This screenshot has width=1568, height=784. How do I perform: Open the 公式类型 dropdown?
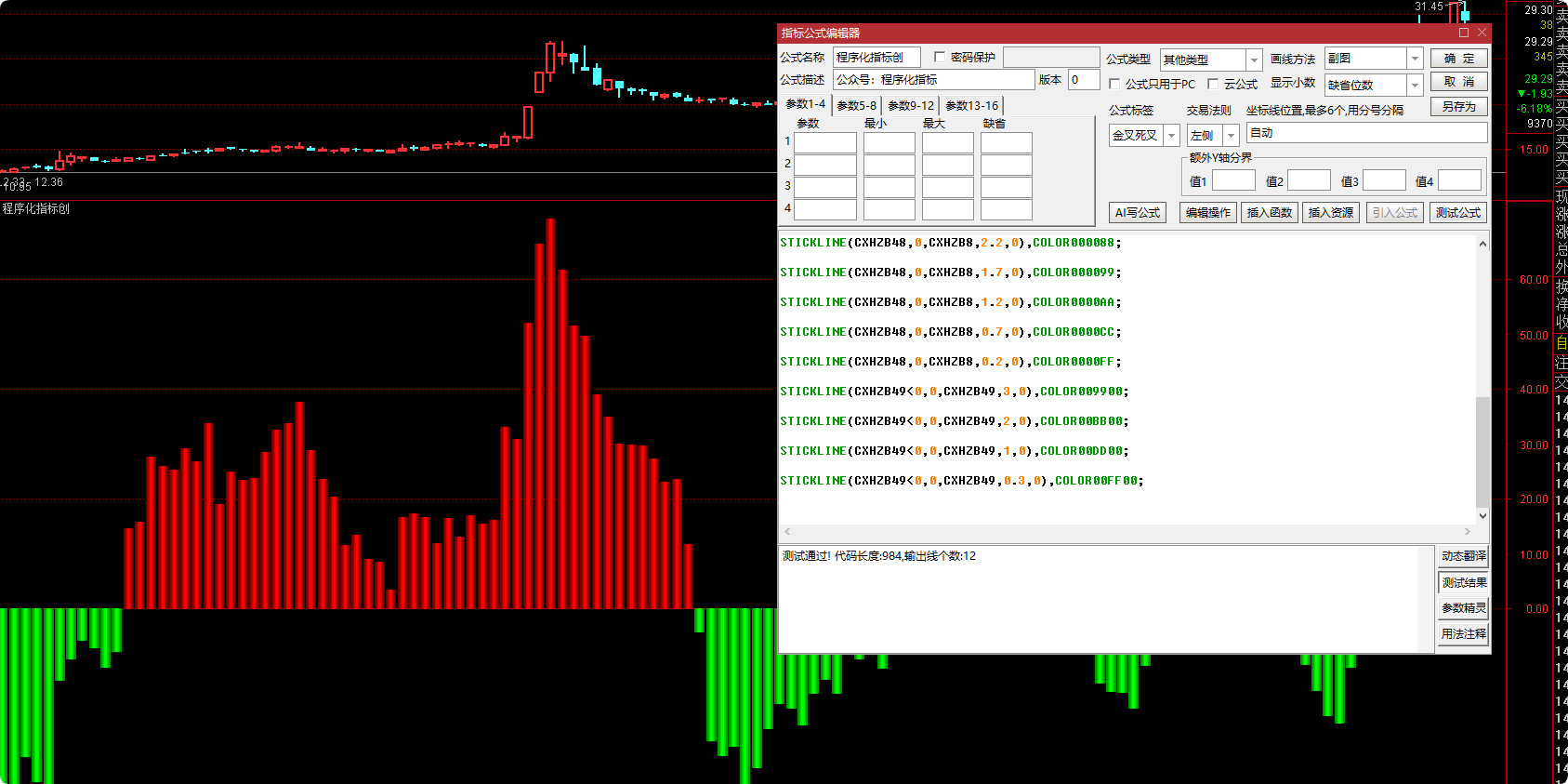[x=1254, y=60]
